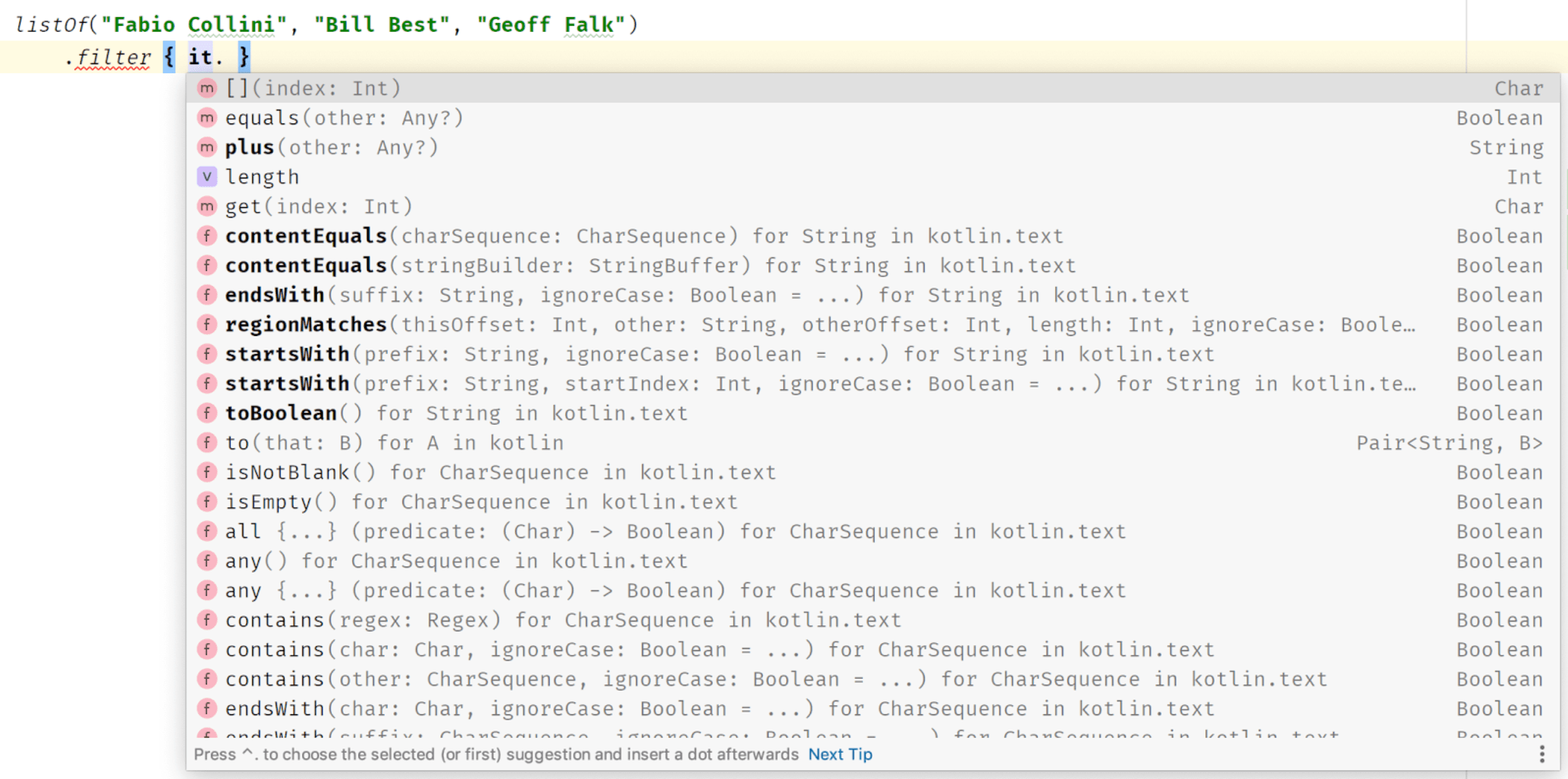Open the Next Tip link
1568x779 pixels.
[x=840, y=754]
